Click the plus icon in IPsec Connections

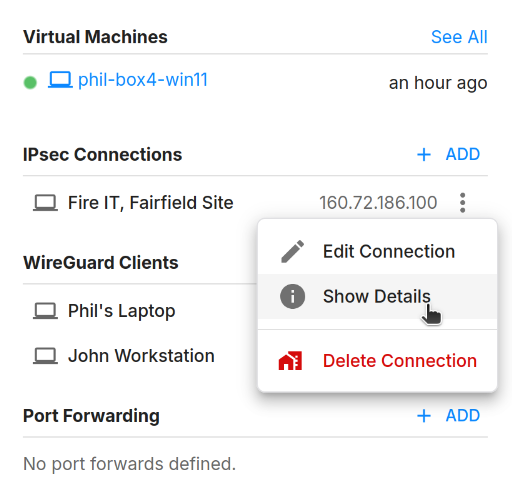tap(424, 155)
